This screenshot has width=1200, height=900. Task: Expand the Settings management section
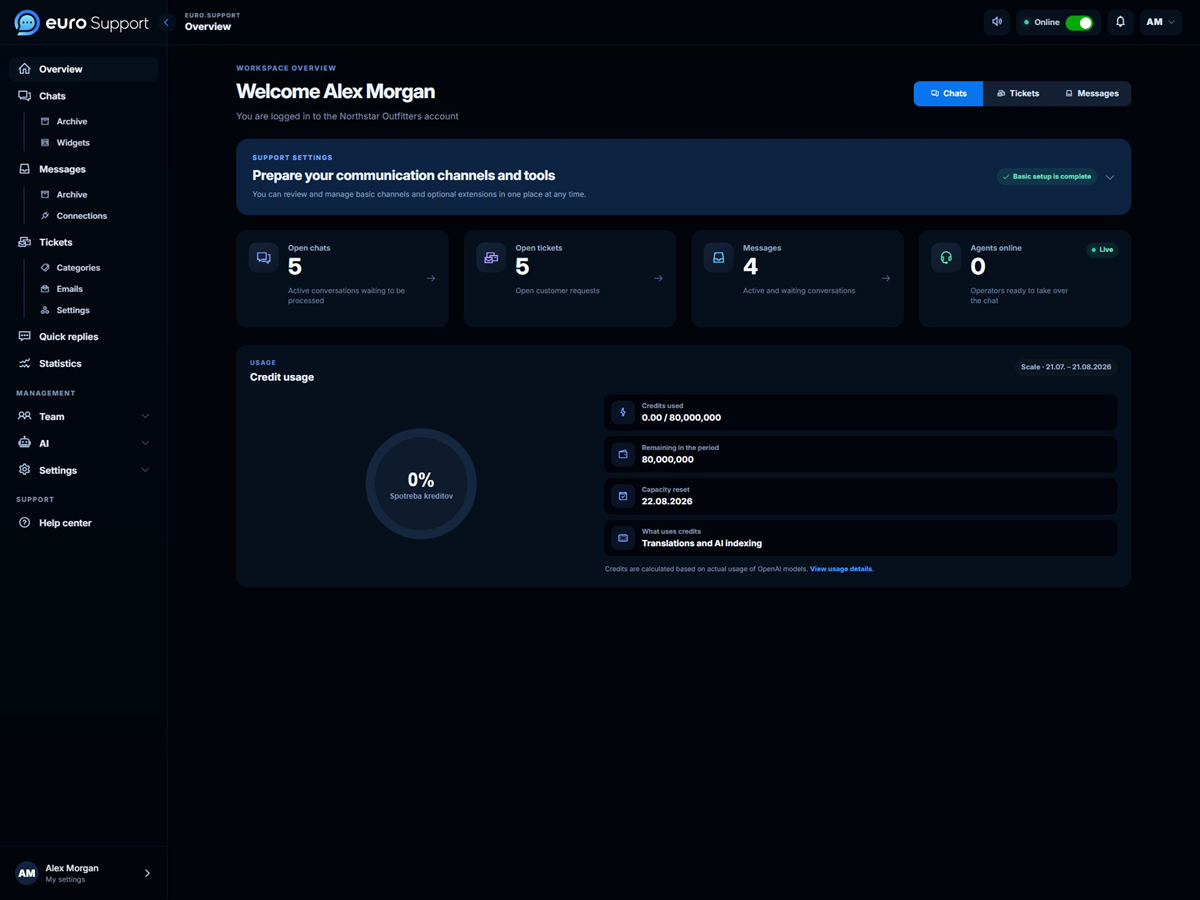(83, 470)
